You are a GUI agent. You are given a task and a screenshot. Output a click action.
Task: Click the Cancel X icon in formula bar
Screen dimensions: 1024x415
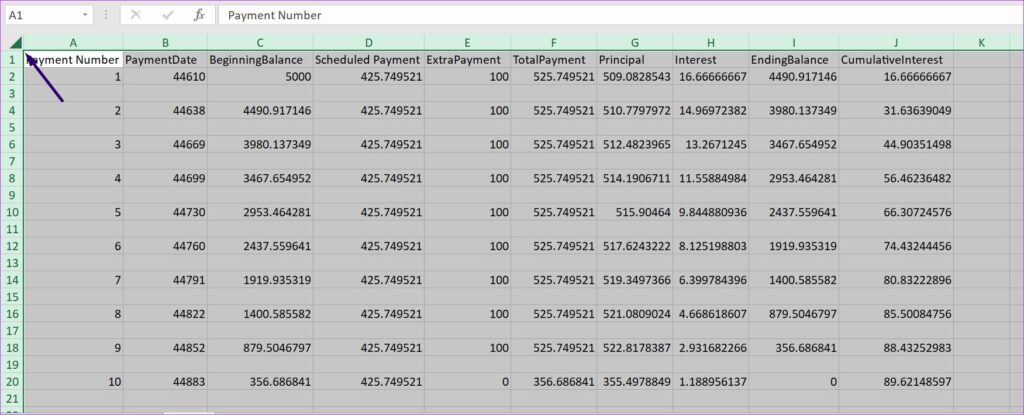135,15
